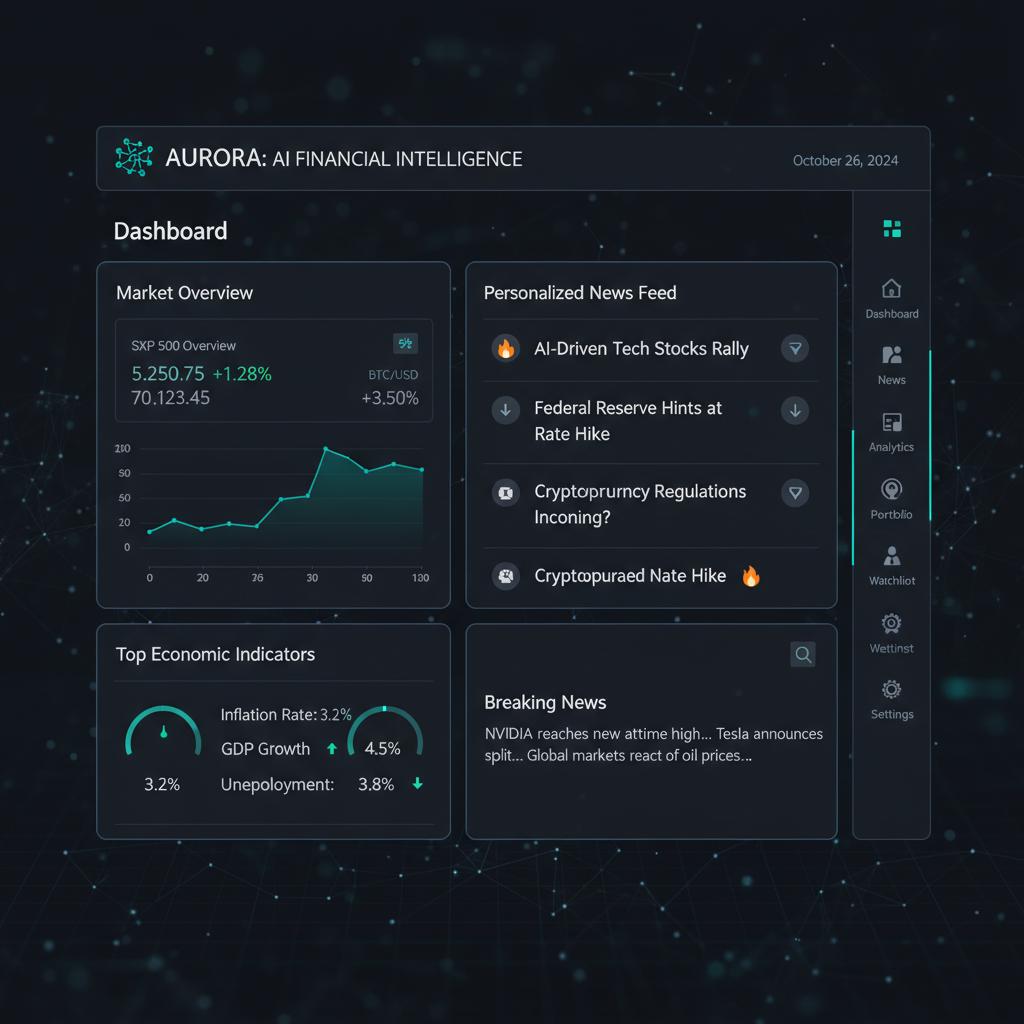
Task: Click the Aurora network logo icon
Action: click(134, 158)
